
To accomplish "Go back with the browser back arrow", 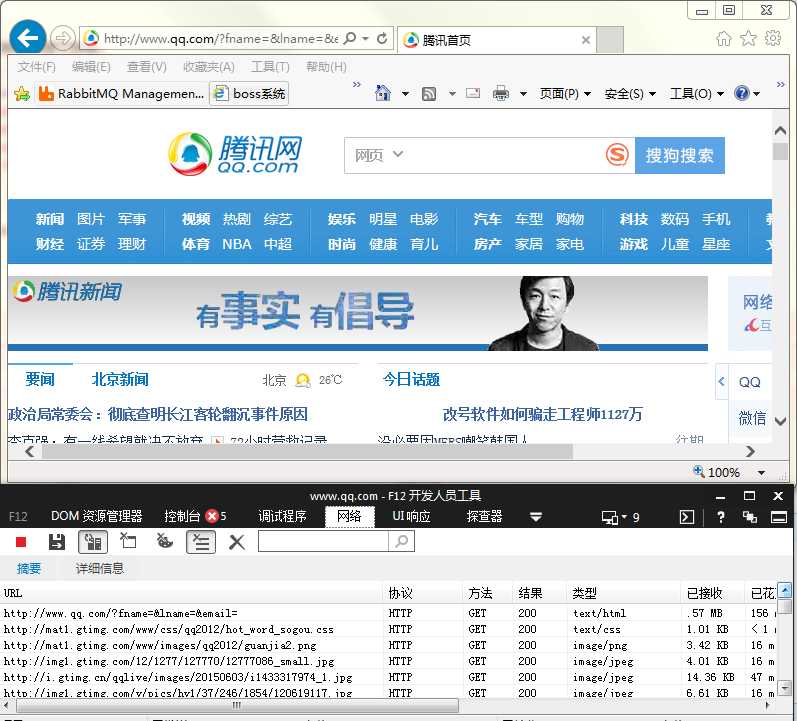I will click(27, 37).
